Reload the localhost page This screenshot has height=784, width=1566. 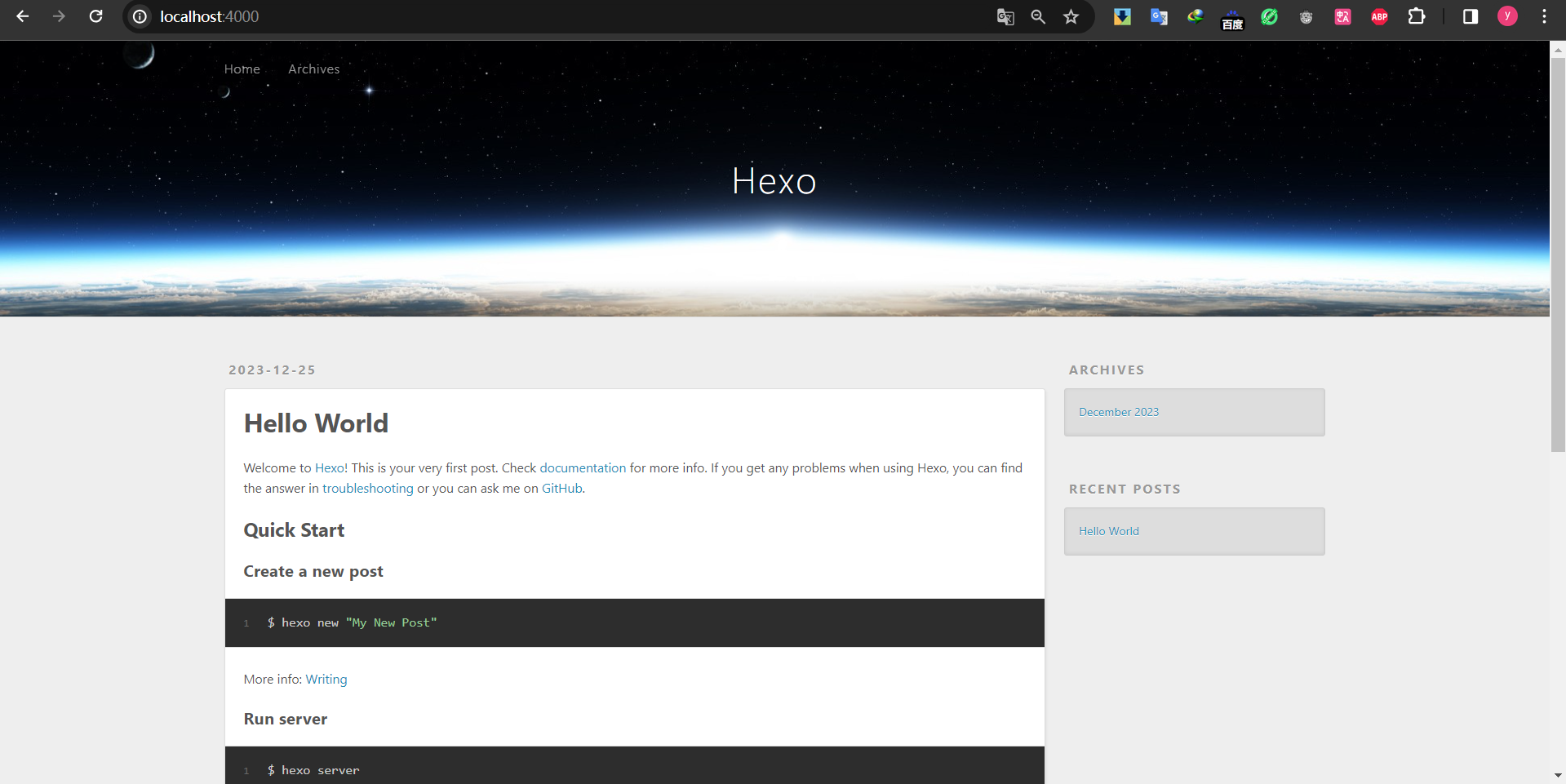pos(95,16)
